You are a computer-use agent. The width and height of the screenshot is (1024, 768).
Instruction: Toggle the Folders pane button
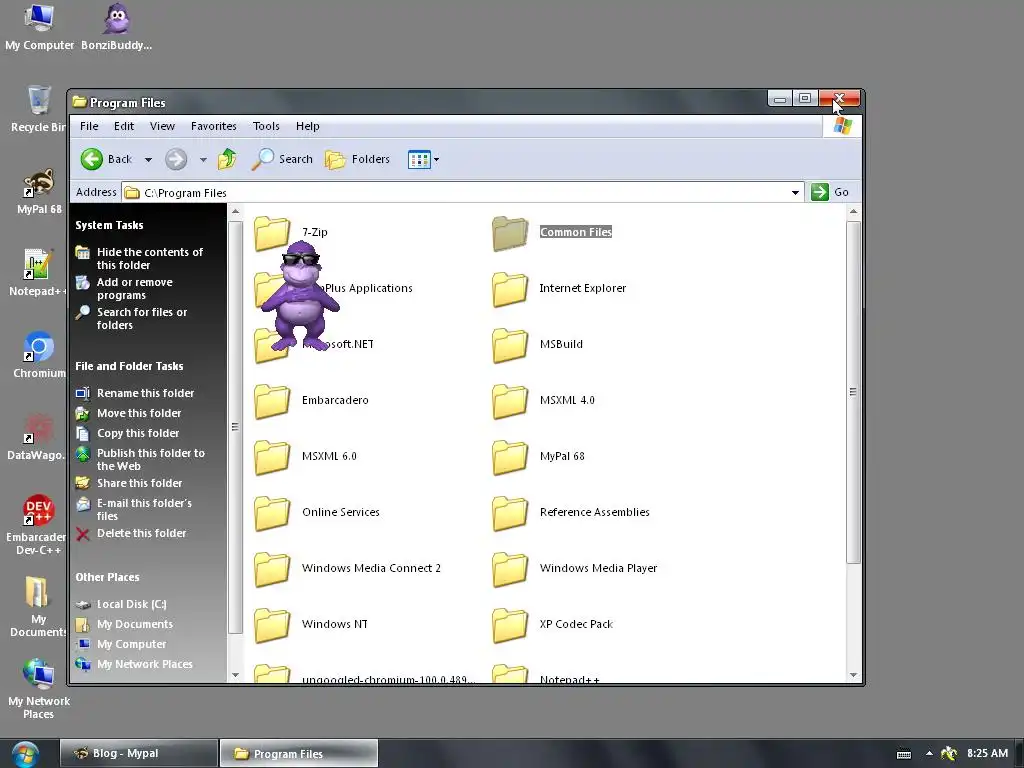click(x=357, y=159)
